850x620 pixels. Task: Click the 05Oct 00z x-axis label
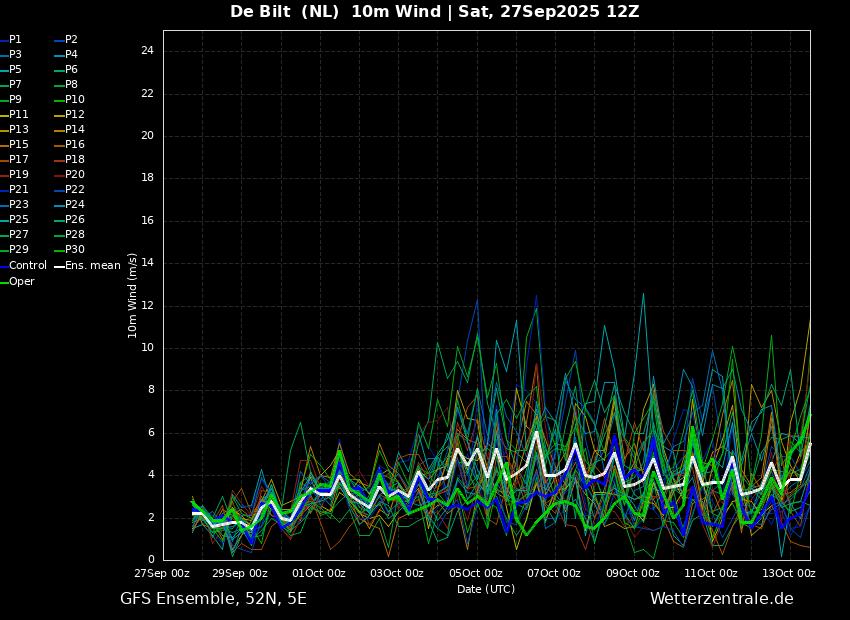[476, 573]
